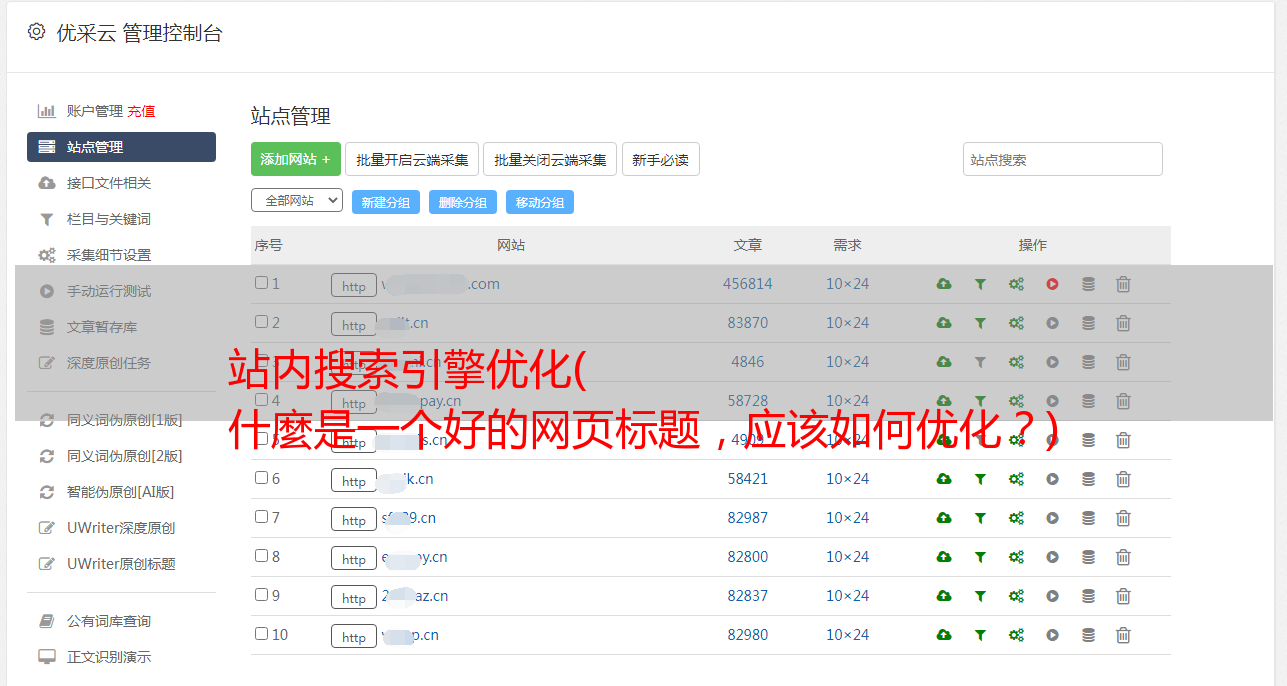This screenshot has height=686, width=1287.
Task: Open interface file settings for row 1
Action: tap(944, 284)
